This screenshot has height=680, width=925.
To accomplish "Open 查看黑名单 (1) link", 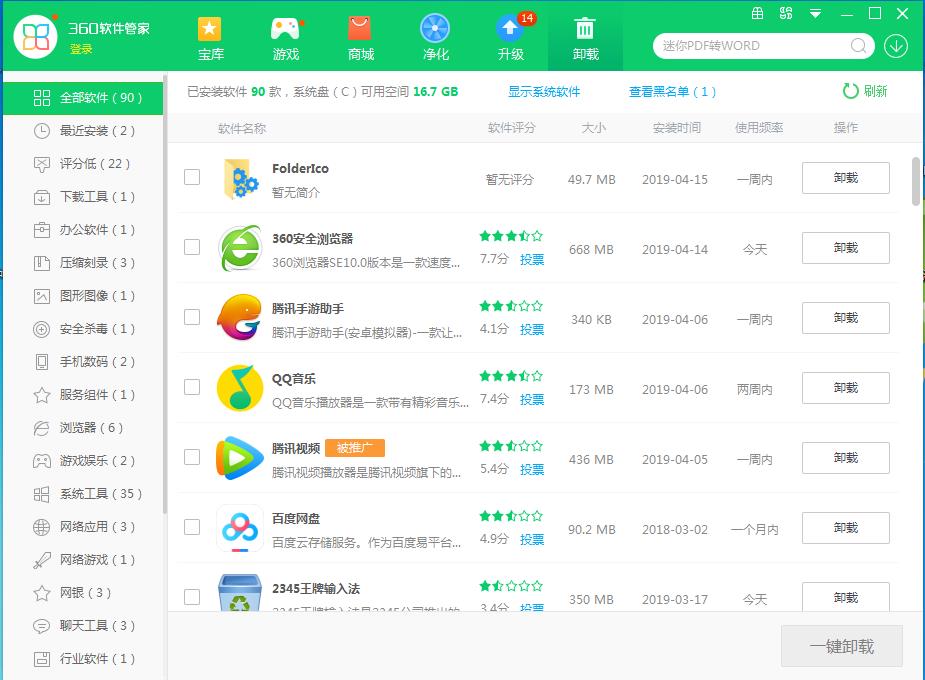I will (x=673, y=92).
